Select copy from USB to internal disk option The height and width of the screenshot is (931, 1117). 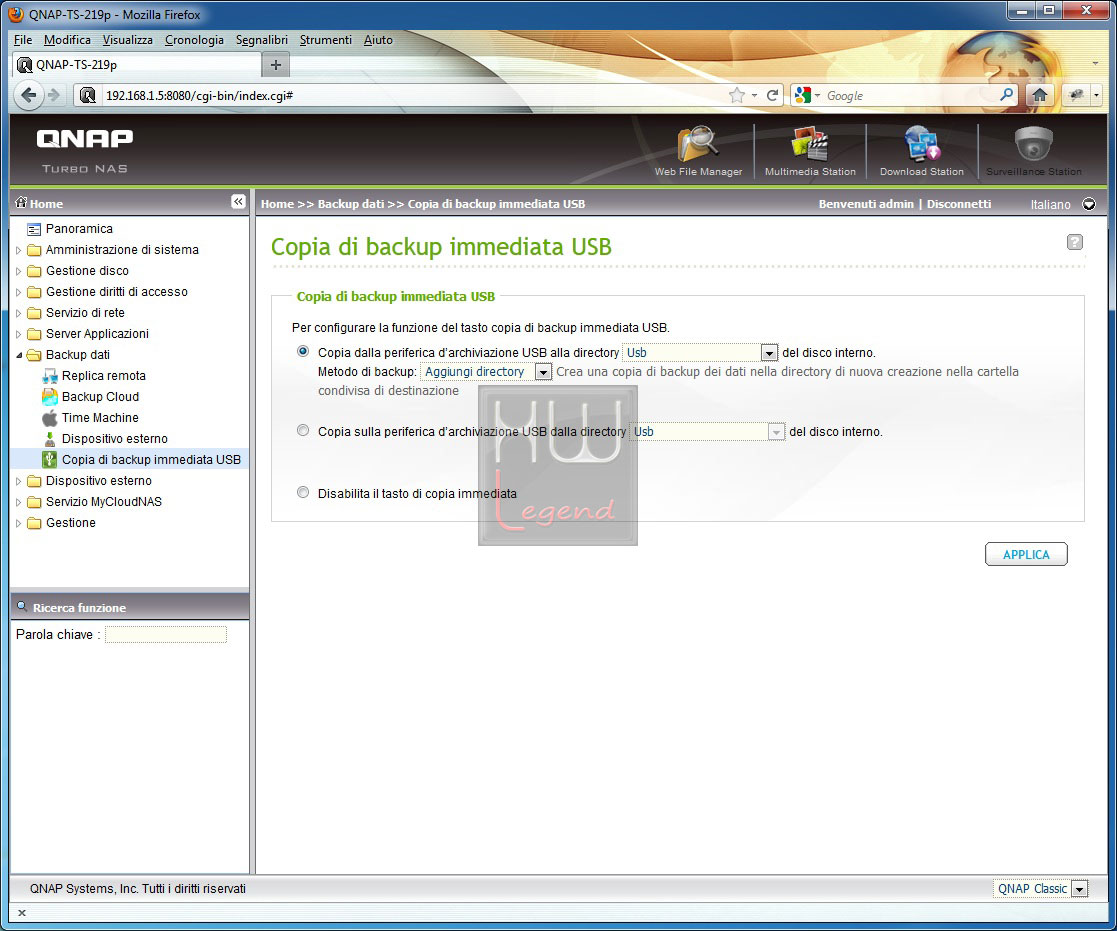tap(303, 351)
